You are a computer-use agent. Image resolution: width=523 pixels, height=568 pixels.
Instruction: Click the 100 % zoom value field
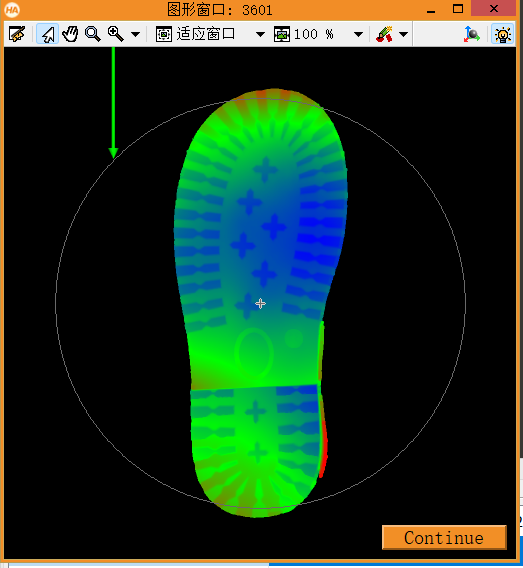coord(314,34)
